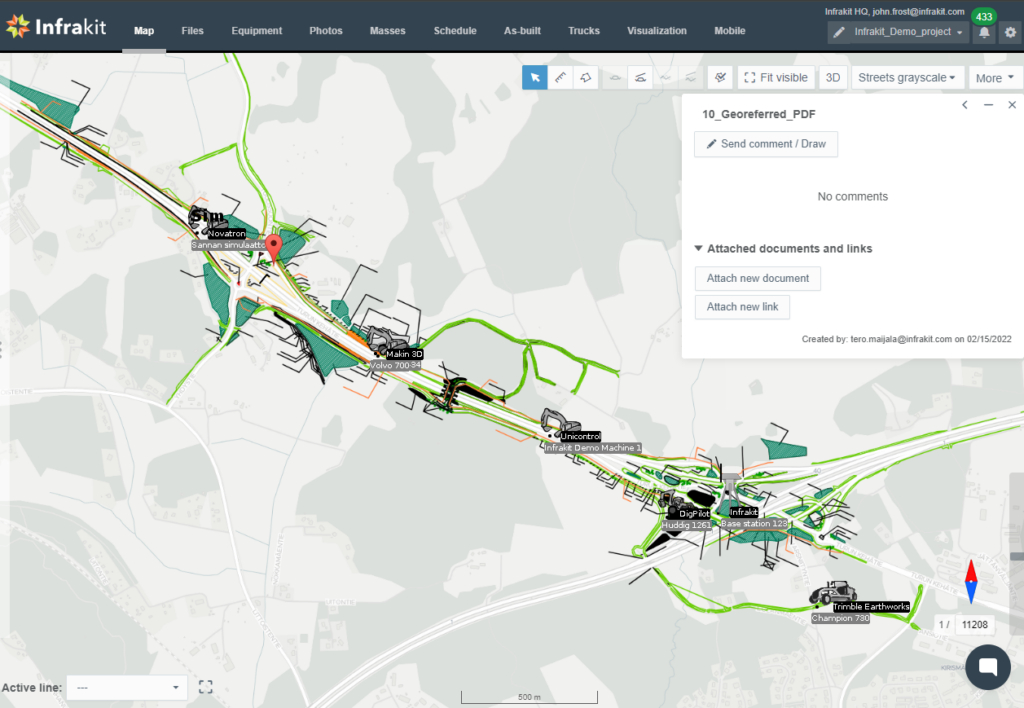Screen dimensions: 1024x708
Task: Toggle the 3D view button
Action: tap(832, 78)
